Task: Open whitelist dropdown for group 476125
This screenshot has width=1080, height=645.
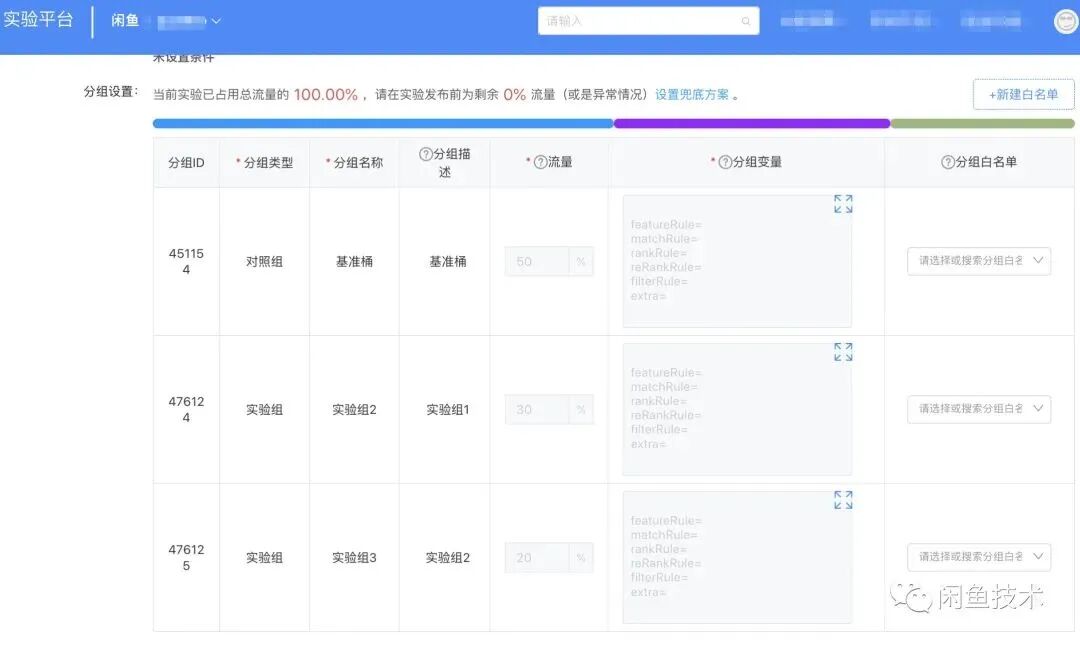Action: [979, 557]
